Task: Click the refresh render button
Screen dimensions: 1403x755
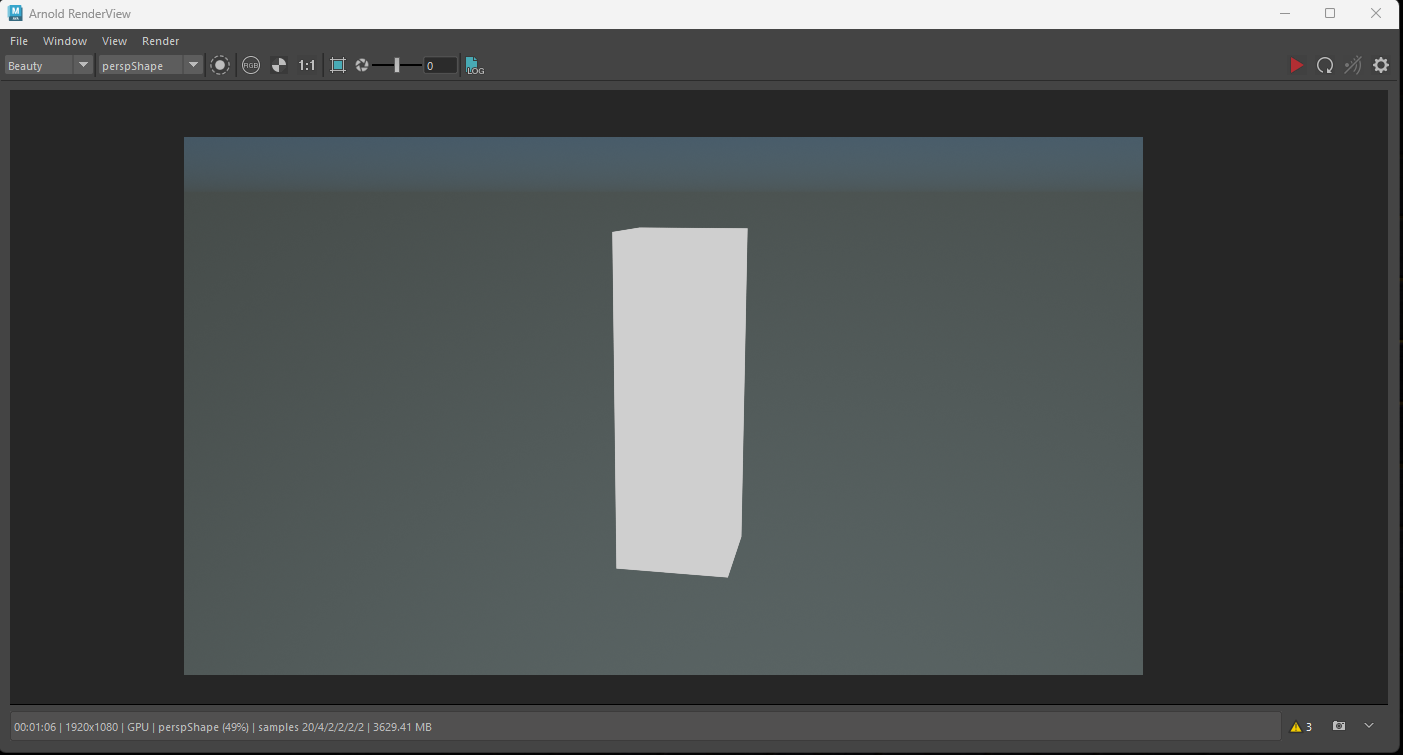Action: pos(1324,64)
